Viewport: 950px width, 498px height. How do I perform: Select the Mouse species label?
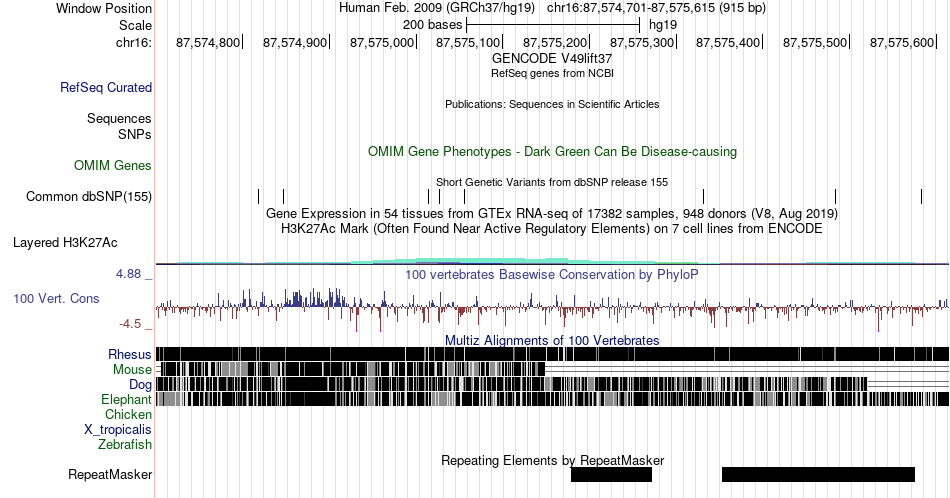(132, 370)
